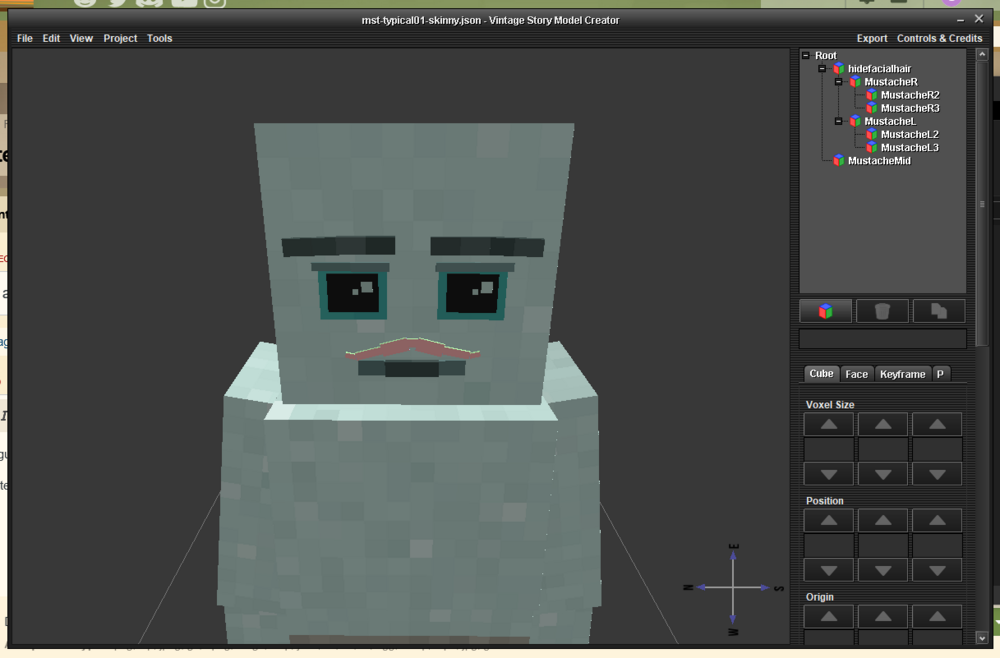Collapse the Root tree node
The image size is (1000, 658).
point(806,56)
